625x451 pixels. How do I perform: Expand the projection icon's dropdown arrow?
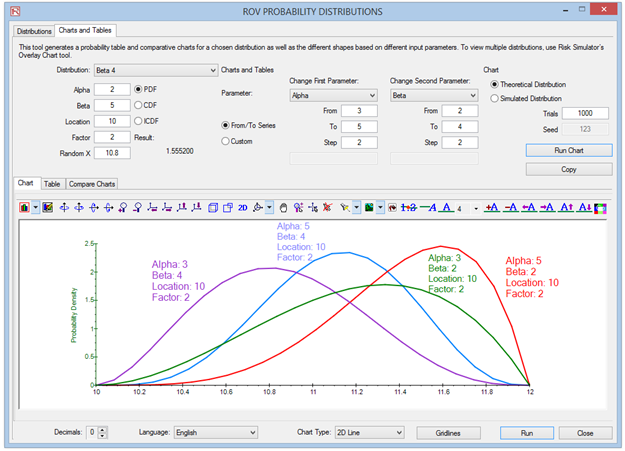click(x=269, y=207)
